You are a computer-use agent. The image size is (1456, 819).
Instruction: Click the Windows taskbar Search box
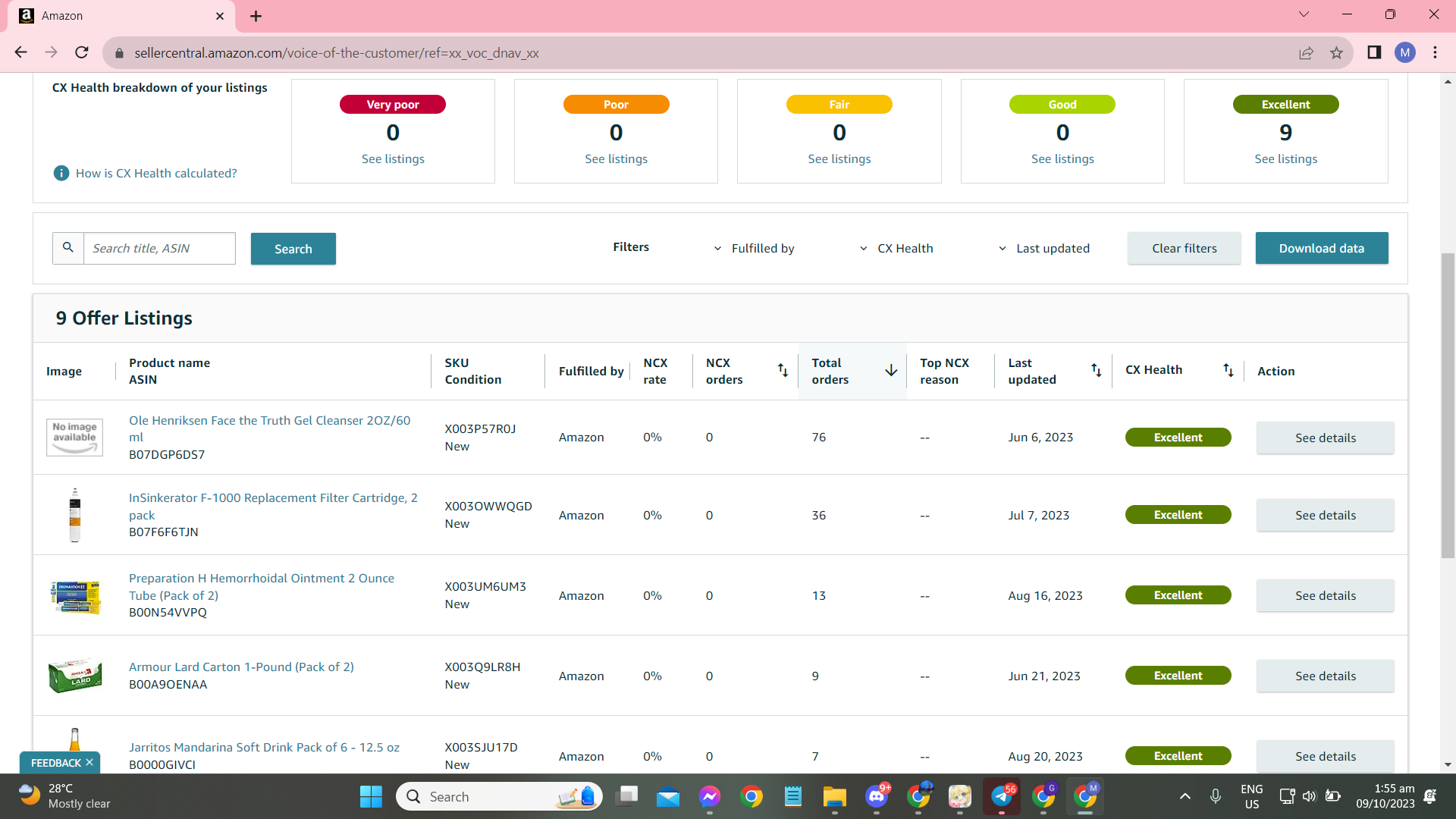point(499,796)
